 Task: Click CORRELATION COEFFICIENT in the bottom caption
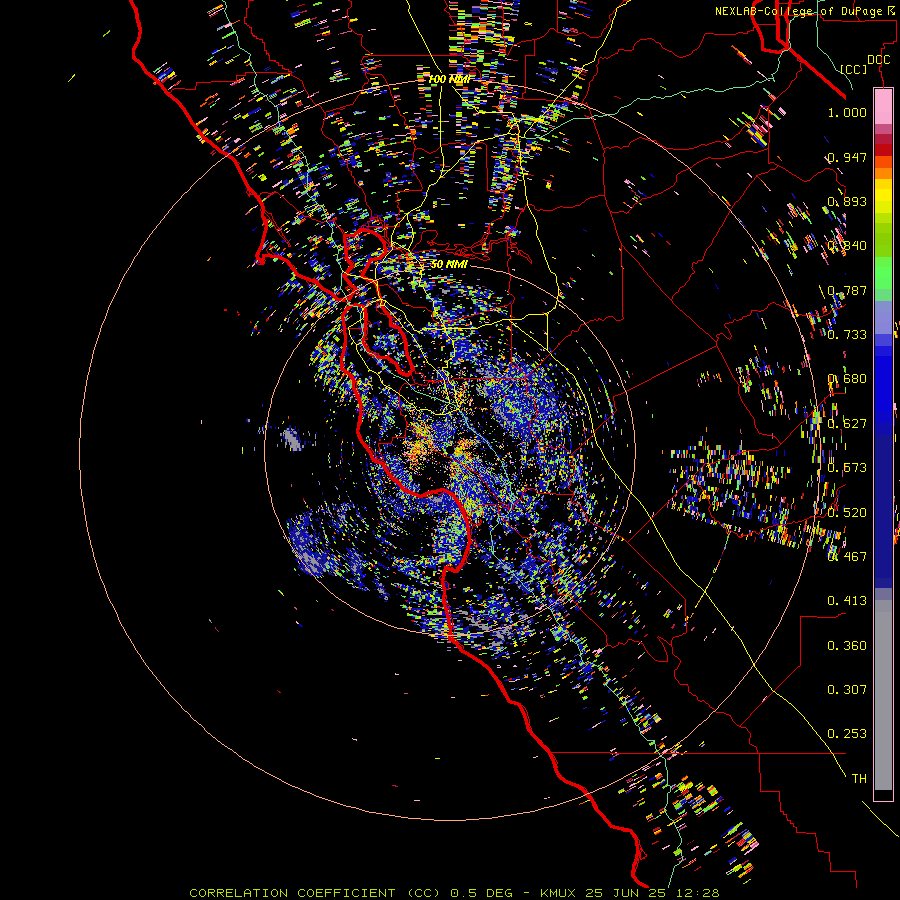[x=292, y=893]
